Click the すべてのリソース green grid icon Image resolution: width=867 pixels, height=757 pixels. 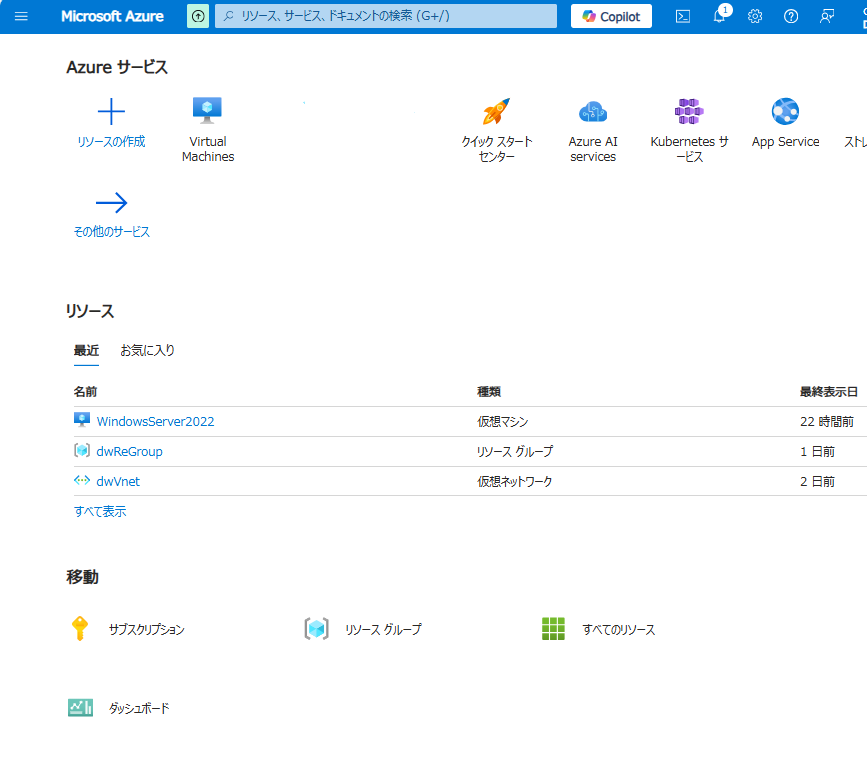553,629
